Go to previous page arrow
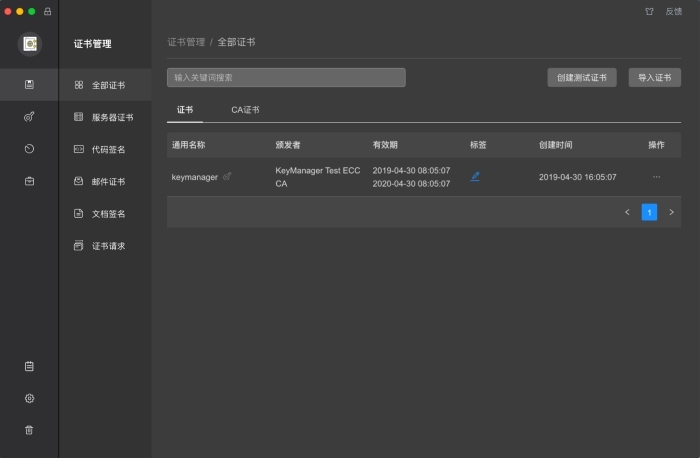Screen dimensions: 700x458 tap(627, 212)
